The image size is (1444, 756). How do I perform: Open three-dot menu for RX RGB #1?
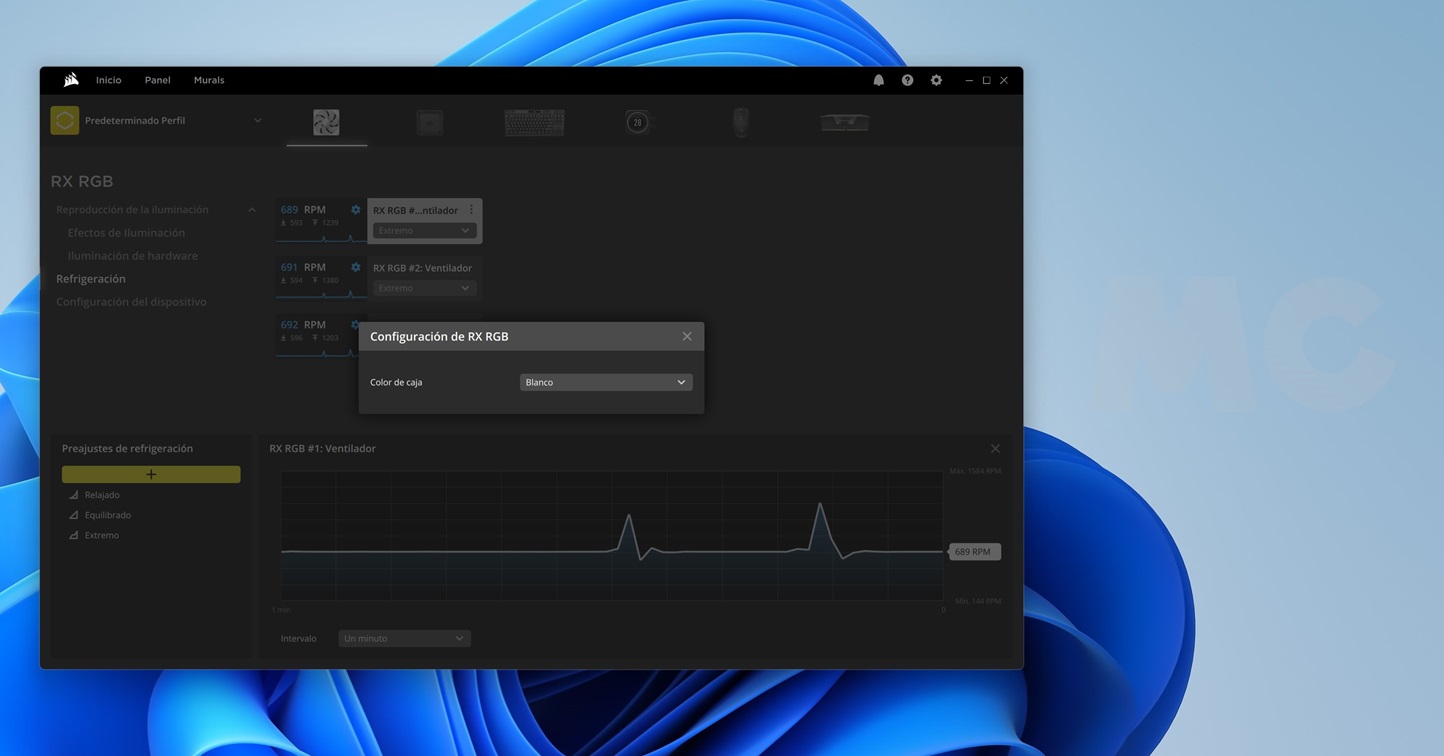click(x=471, y=210)
